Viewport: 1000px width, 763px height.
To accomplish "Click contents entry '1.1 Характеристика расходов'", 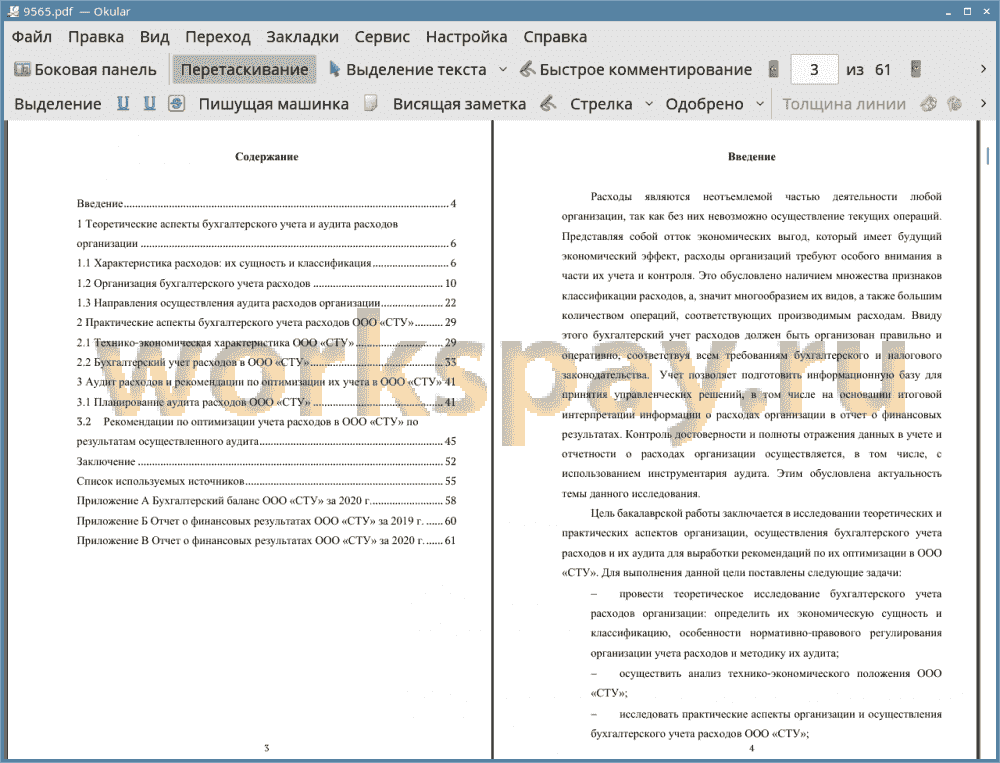I will click(267, 263).
